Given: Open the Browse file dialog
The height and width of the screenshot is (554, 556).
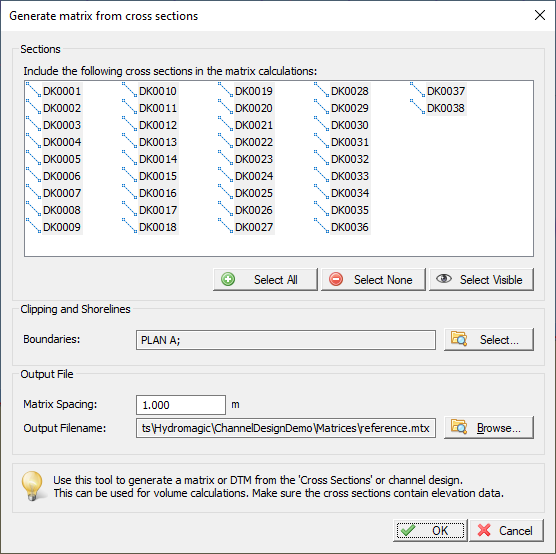Looking at the screenshot, I should pos(489,428).
